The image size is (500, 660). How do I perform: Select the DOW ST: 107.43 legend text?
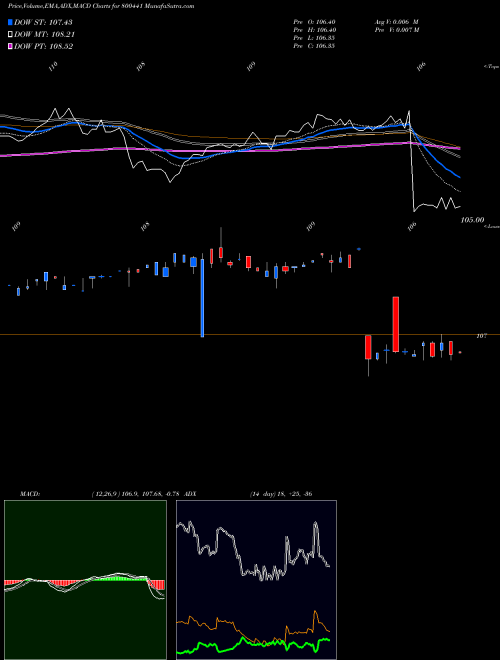pyautogui.click(x=43, y=22)
